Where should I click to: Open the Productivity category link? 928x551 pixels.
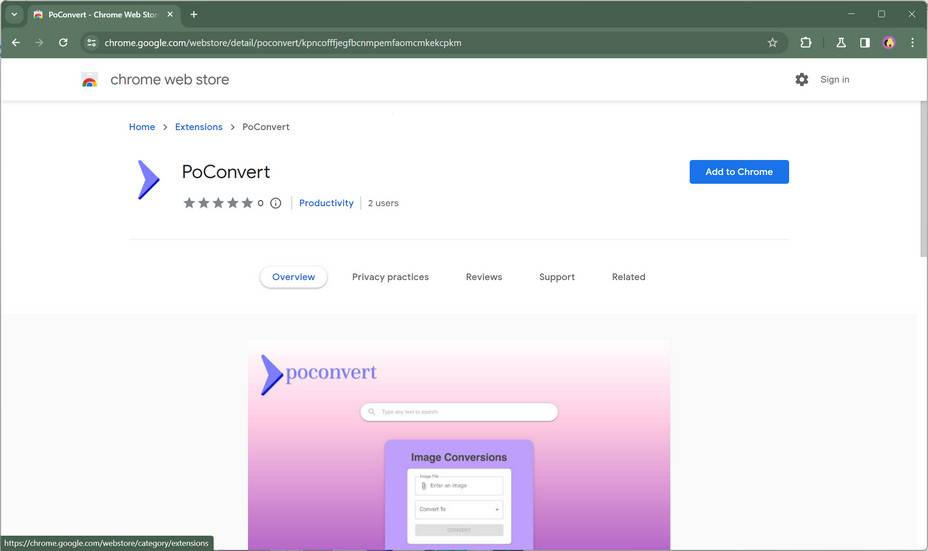(326, 203)
